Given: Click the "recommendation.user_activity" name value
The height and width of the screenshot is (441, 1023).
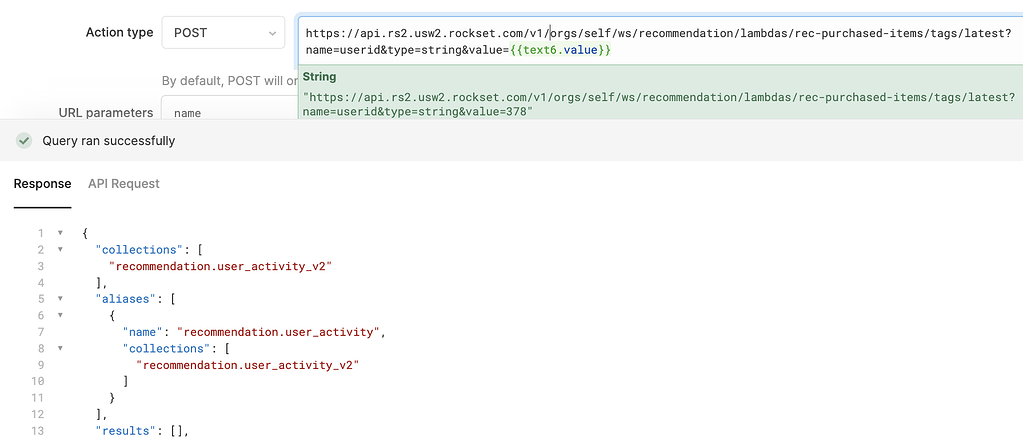Looking at the screenshot, I should click(x=279, y=332).
